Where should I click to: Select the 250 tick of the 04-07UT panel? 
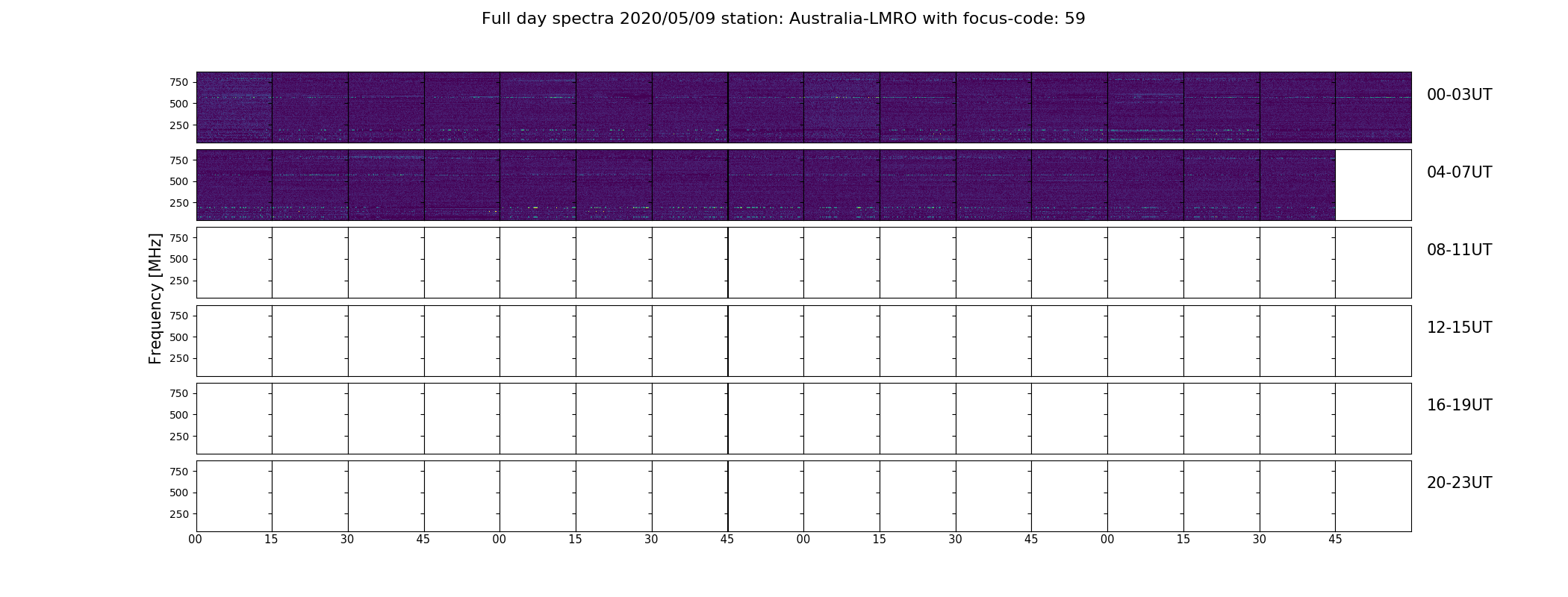179,203
